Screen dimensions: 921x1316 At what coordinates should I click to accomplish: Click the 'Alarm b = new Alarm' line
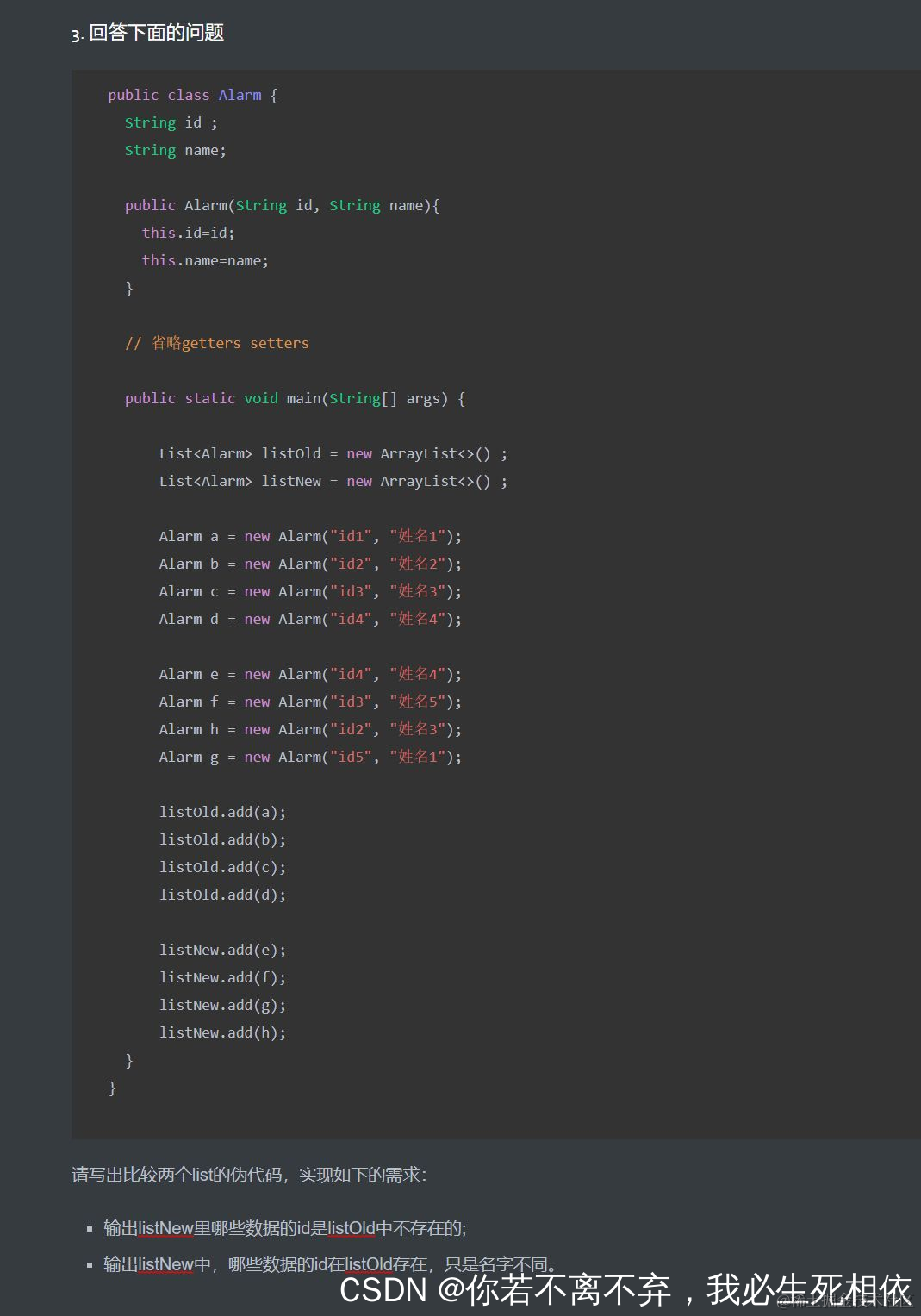coord(311,564)
